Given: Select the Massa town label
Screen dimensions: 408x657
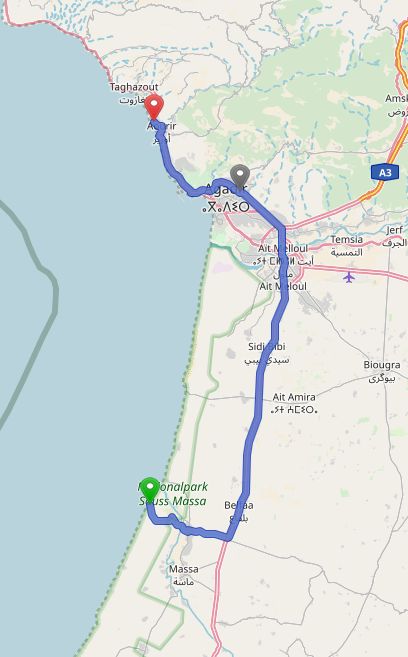Looking at the screenshot, I should click(x=183, y=569).
